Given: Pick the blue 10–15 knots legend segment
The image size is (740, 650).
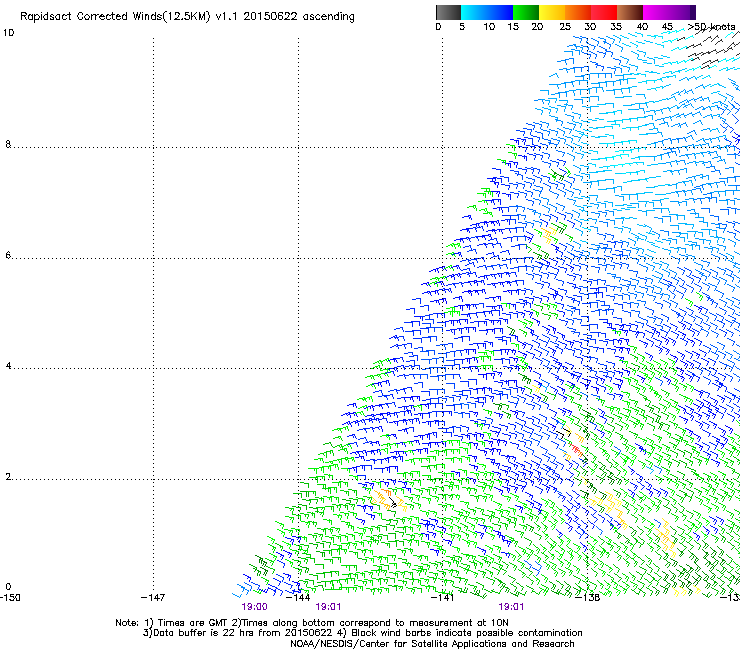Looking at the screenshot, I should point(499,12).
